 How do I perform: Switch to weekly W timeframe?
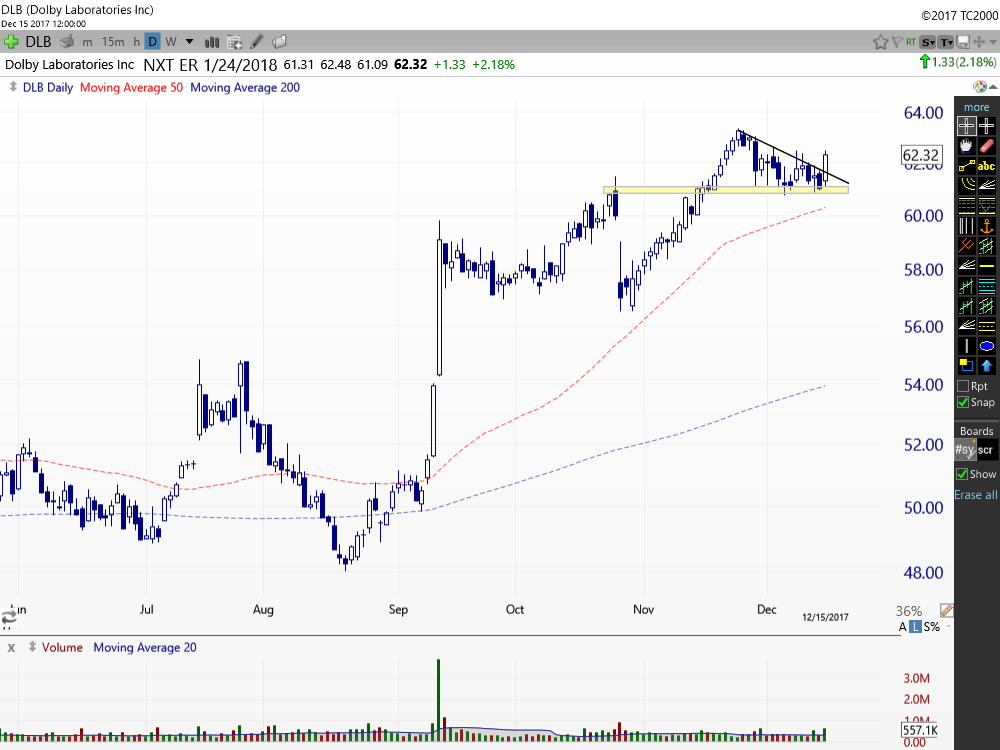coord(171,42)
